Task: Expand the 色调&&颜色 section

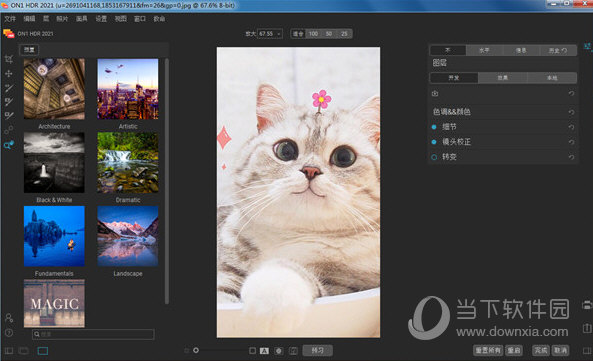Action: coord(452,112)
